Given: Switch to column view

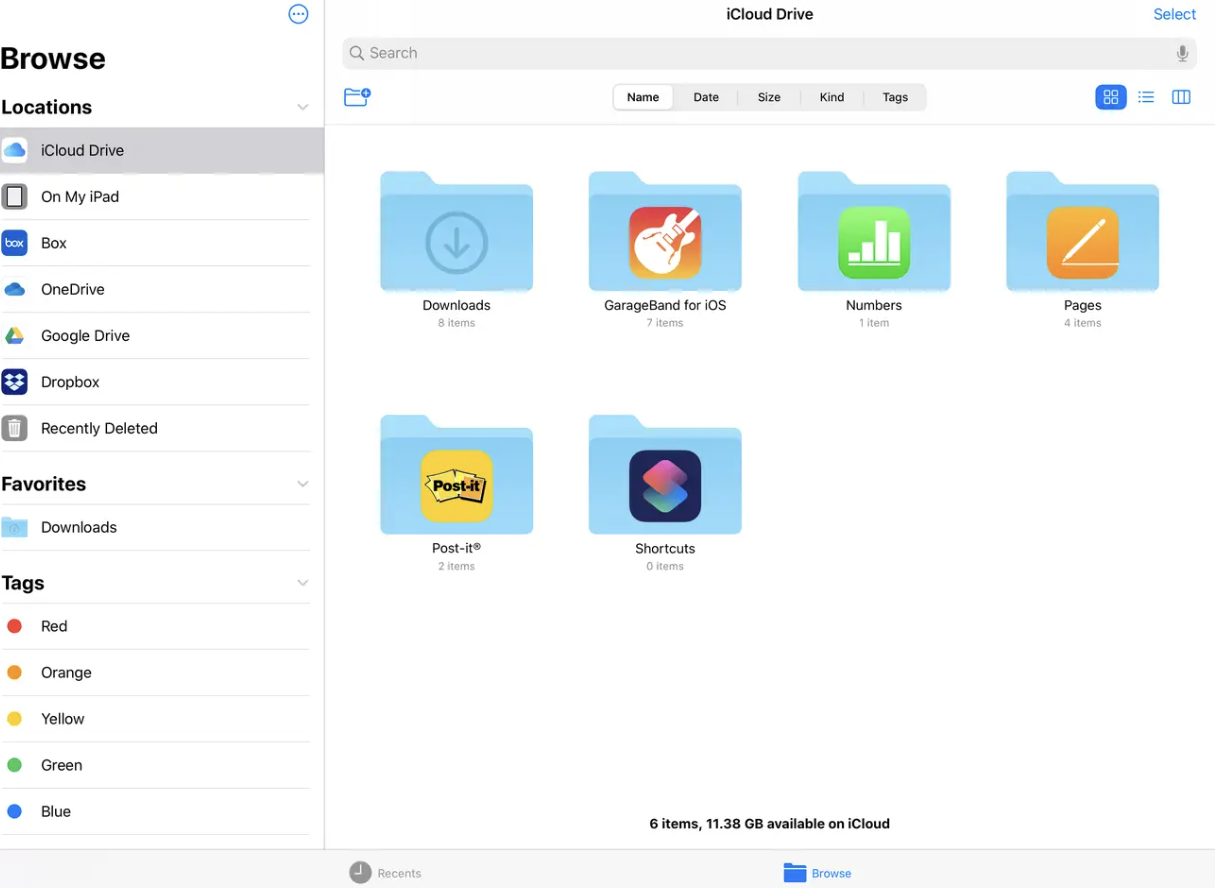Looking at the screenshot, I should click(x=1181, y=97).
